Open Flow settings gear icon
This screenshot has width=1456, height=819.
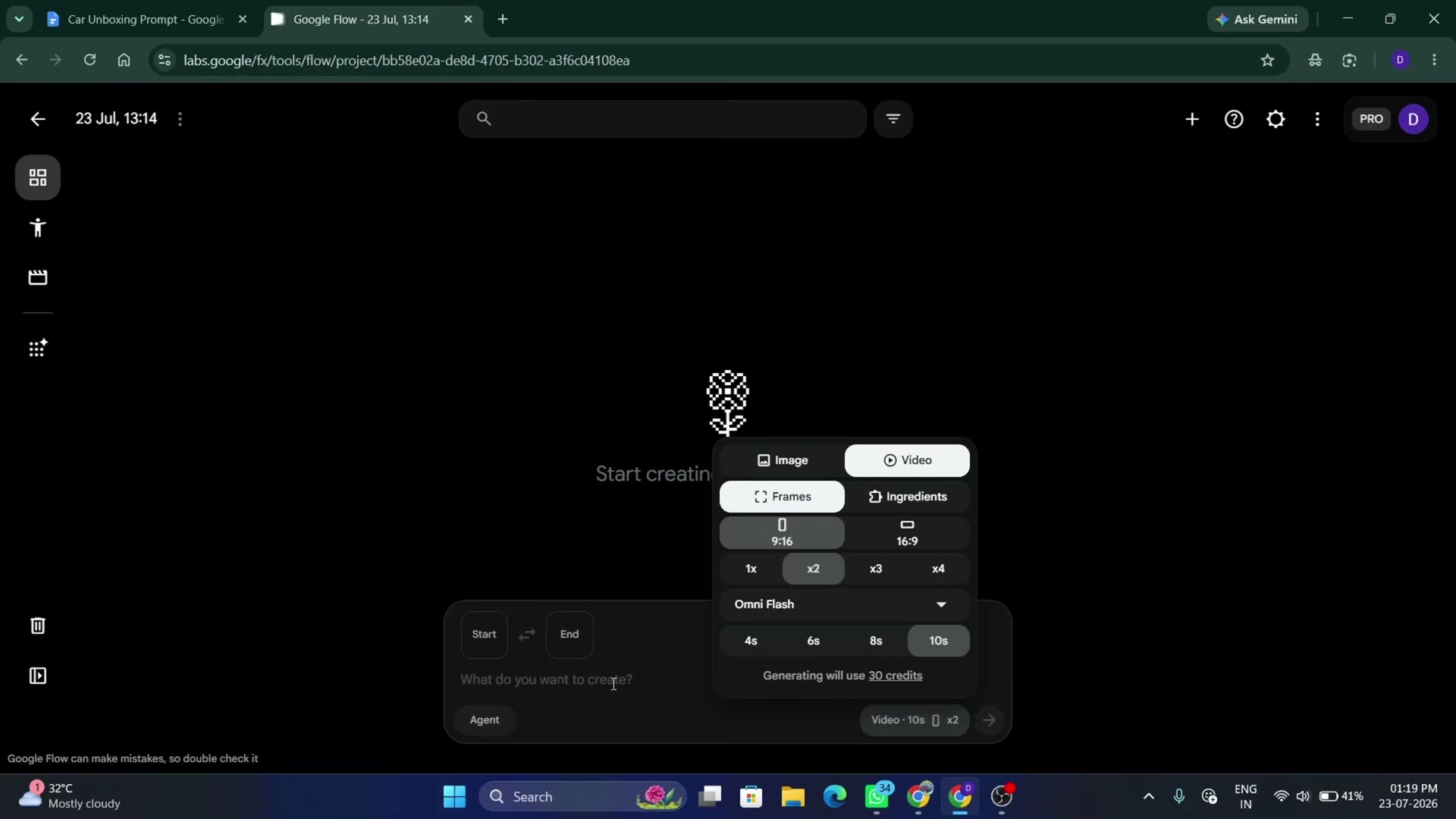[x=1276, y=119]
